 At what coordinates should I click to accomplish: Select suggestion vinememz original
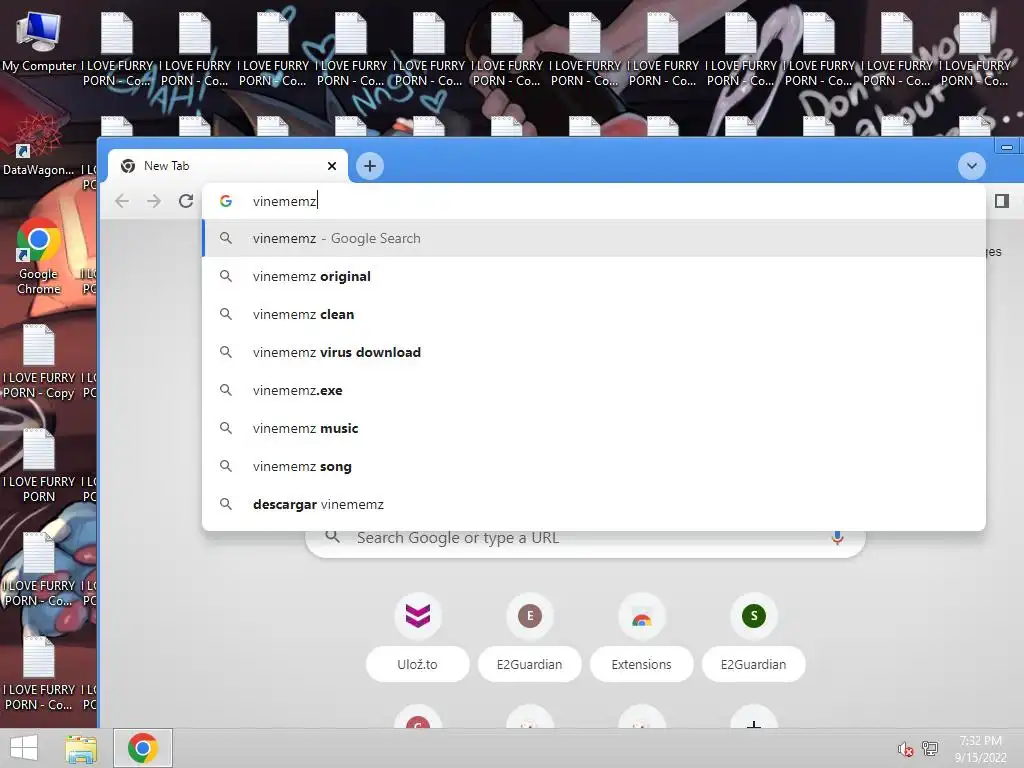point(593,276)
